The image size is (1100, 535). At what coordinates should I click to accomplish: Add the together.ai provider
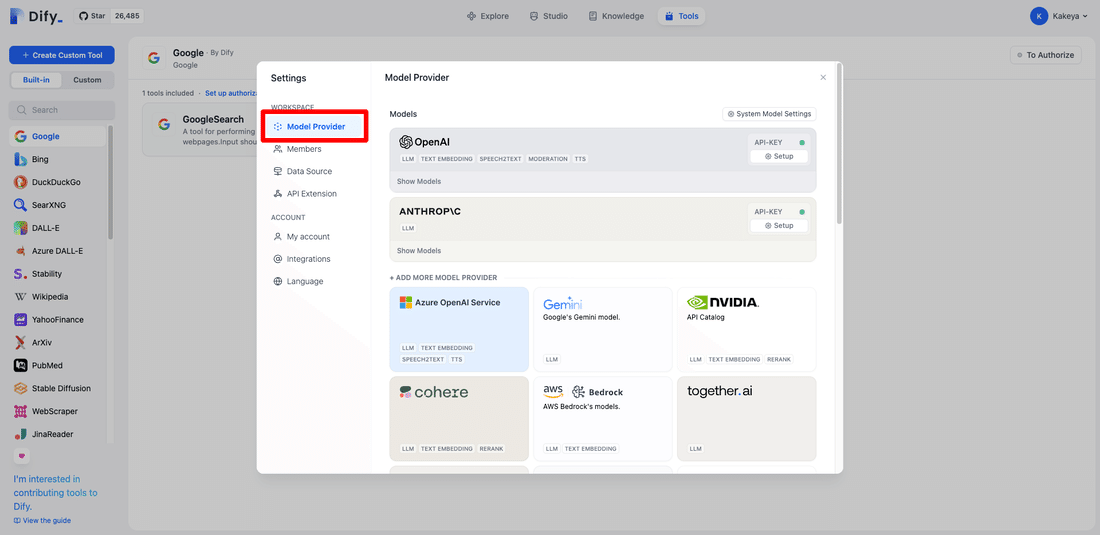click(x=748, y=419)
